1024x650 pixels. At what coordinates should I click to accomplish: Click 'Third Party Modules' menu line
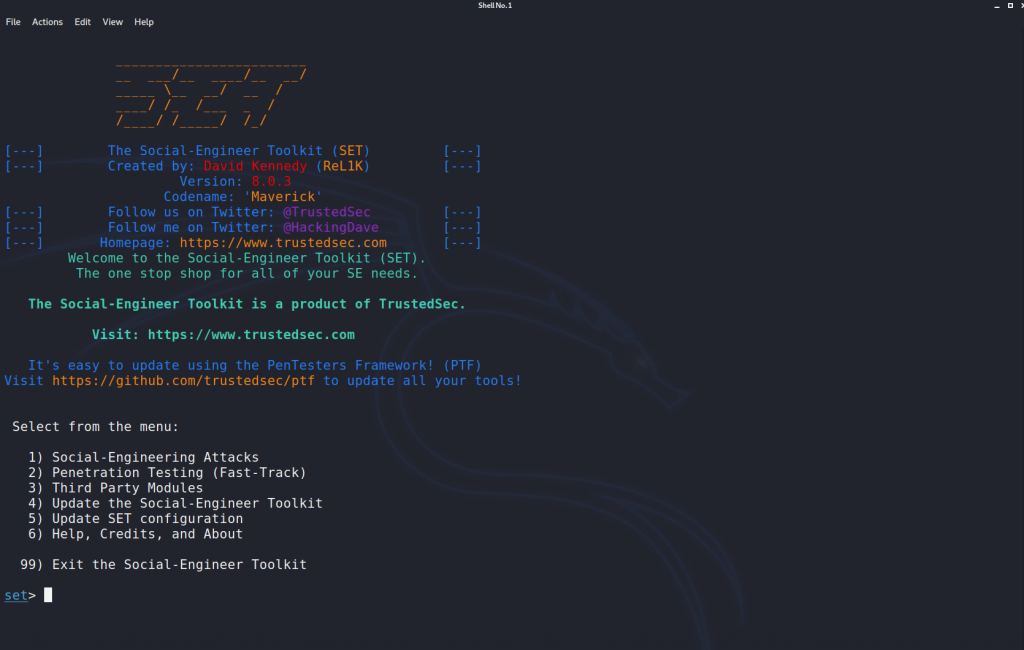pos(115,488)
